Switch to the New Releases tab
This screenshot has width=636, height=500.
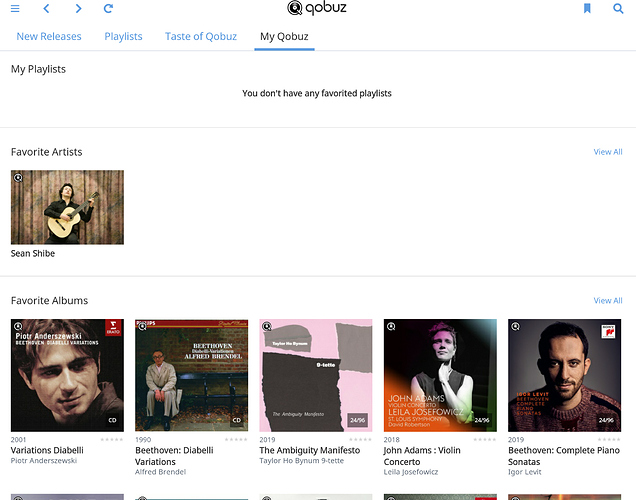click(49, 36)
